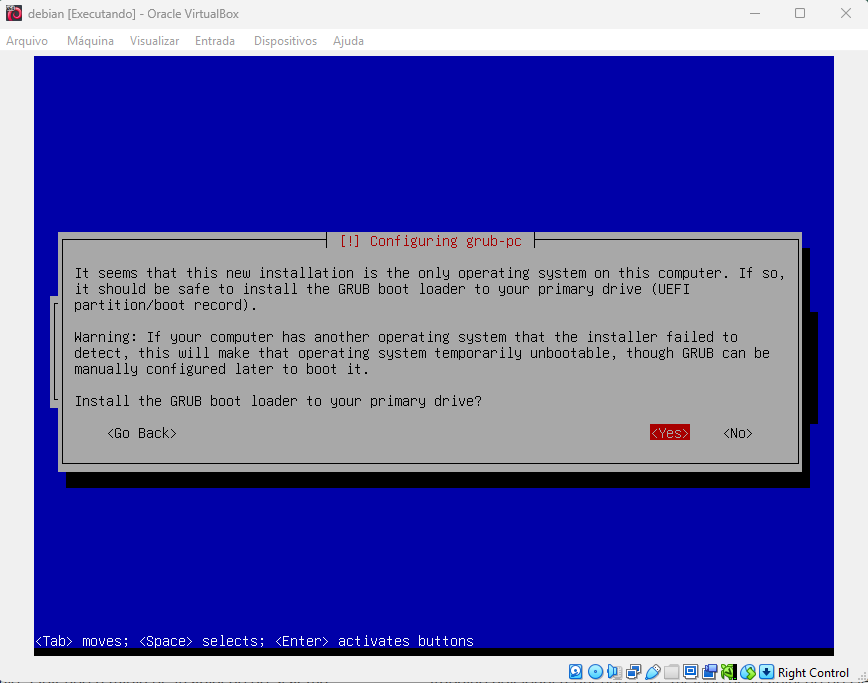Click the optical disc status icon
Image resolution: width=868 pixels, height=683 pixels.
pos(595,672)
